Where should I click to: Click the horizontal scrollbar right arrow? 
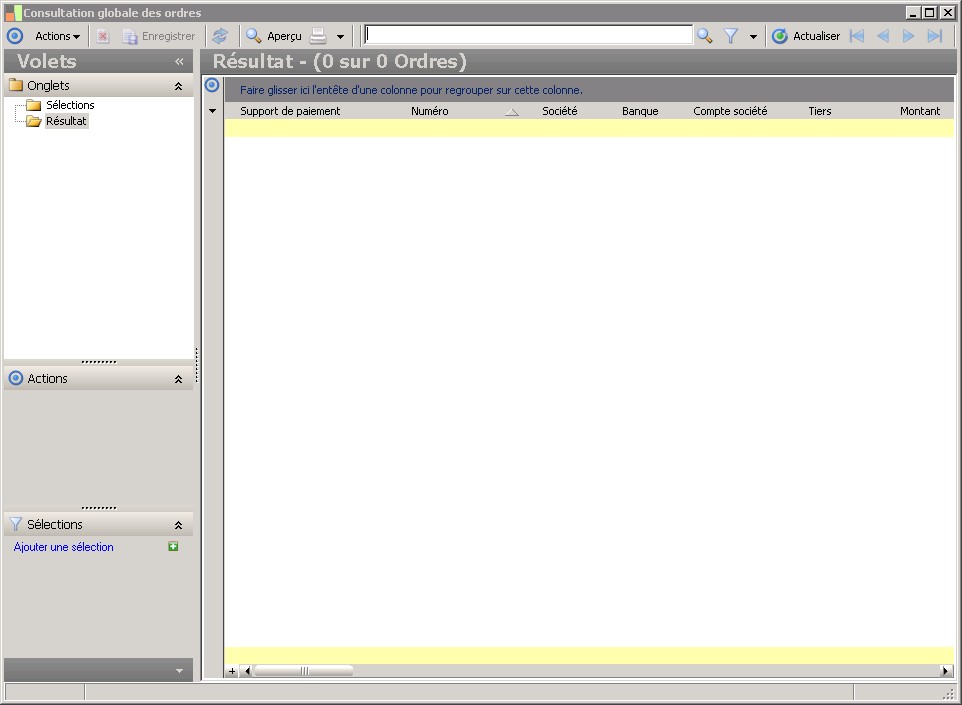[946, 671]
